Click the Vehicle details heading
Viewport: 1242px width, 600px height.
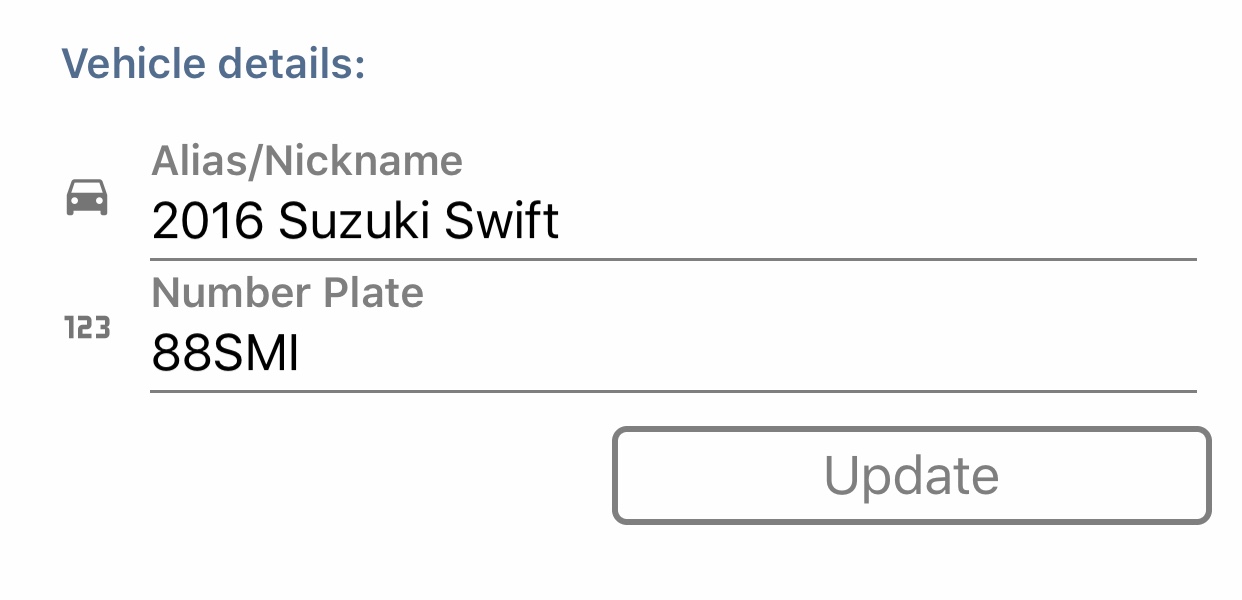coord(214,64)
